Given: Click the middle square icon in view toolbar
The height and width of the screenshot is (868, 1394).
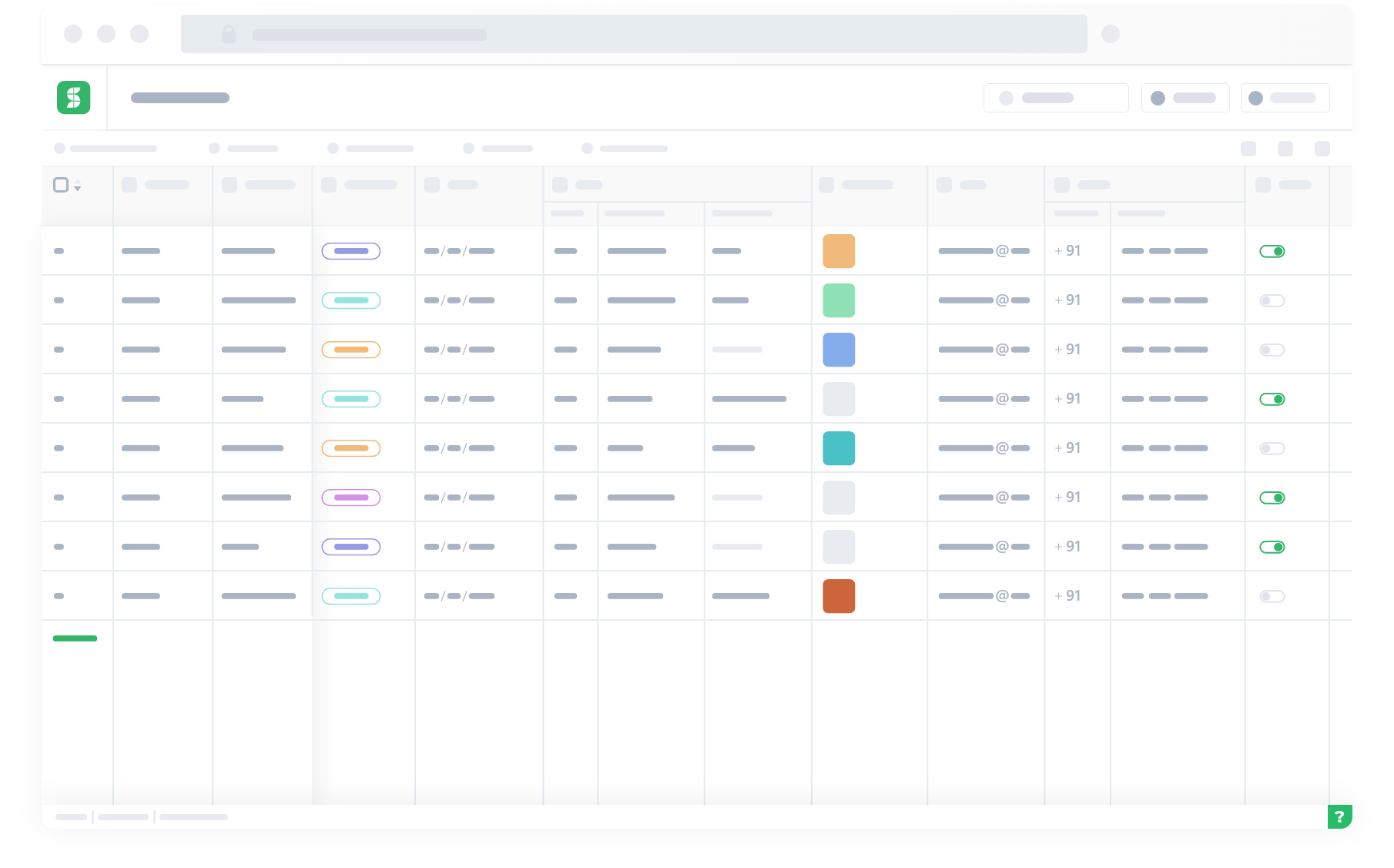Looking at the screenshot, I should (x=1285, y=149).
